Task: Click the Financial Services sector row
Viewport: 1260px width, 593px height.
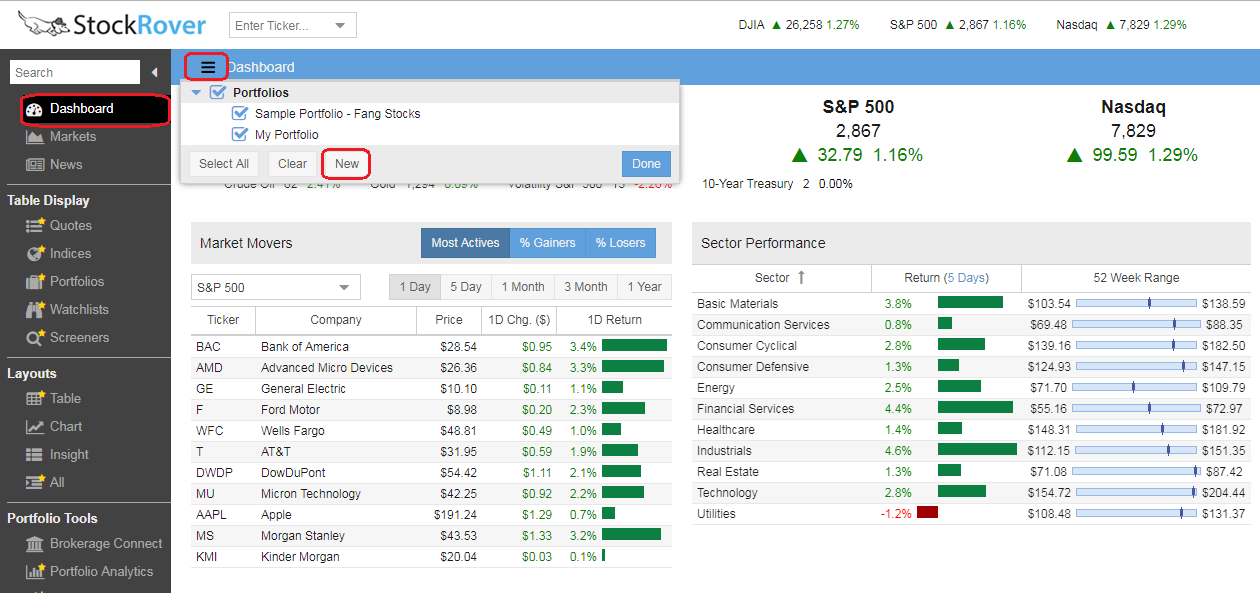Action: (x=971, y=408)
